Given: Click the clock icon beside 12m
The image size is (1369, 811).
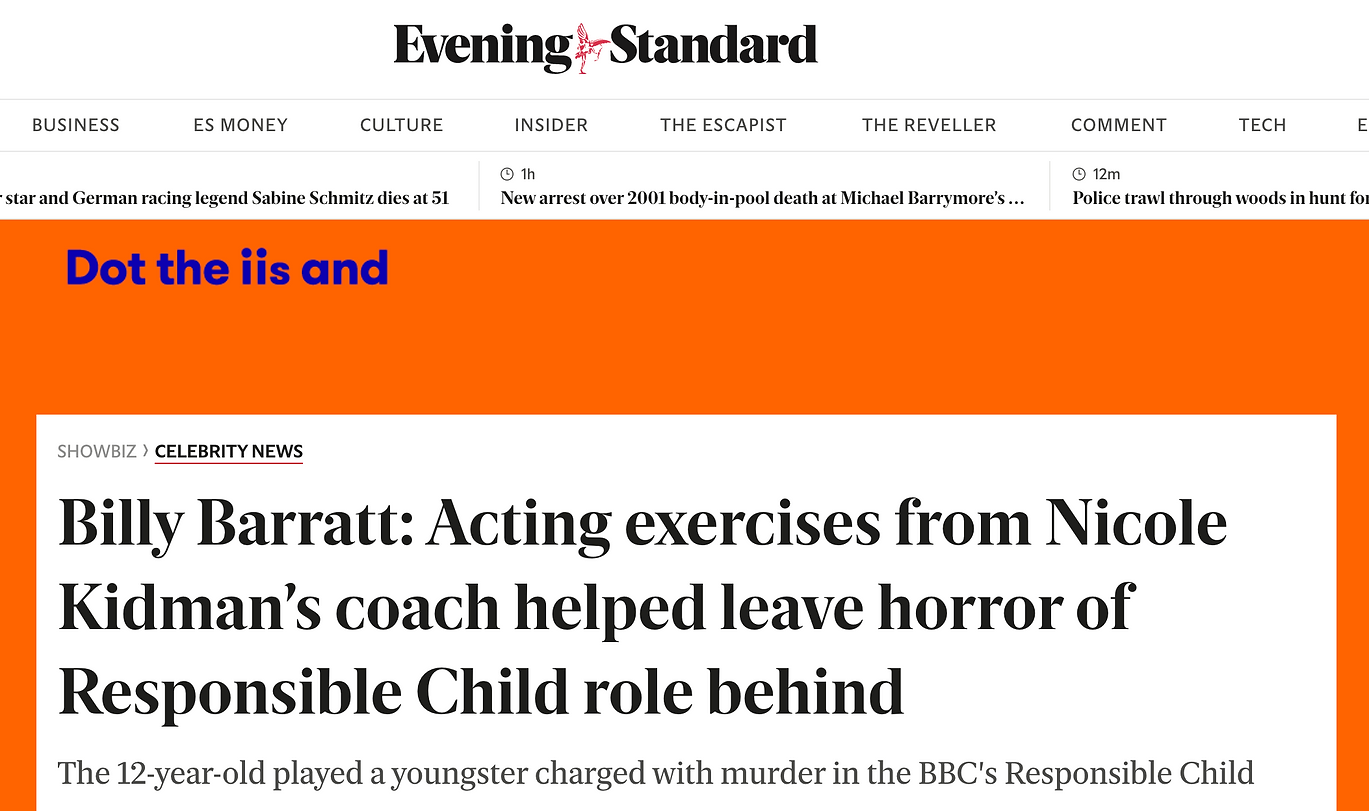Looking at the screenshot, I should (1079, 174).
